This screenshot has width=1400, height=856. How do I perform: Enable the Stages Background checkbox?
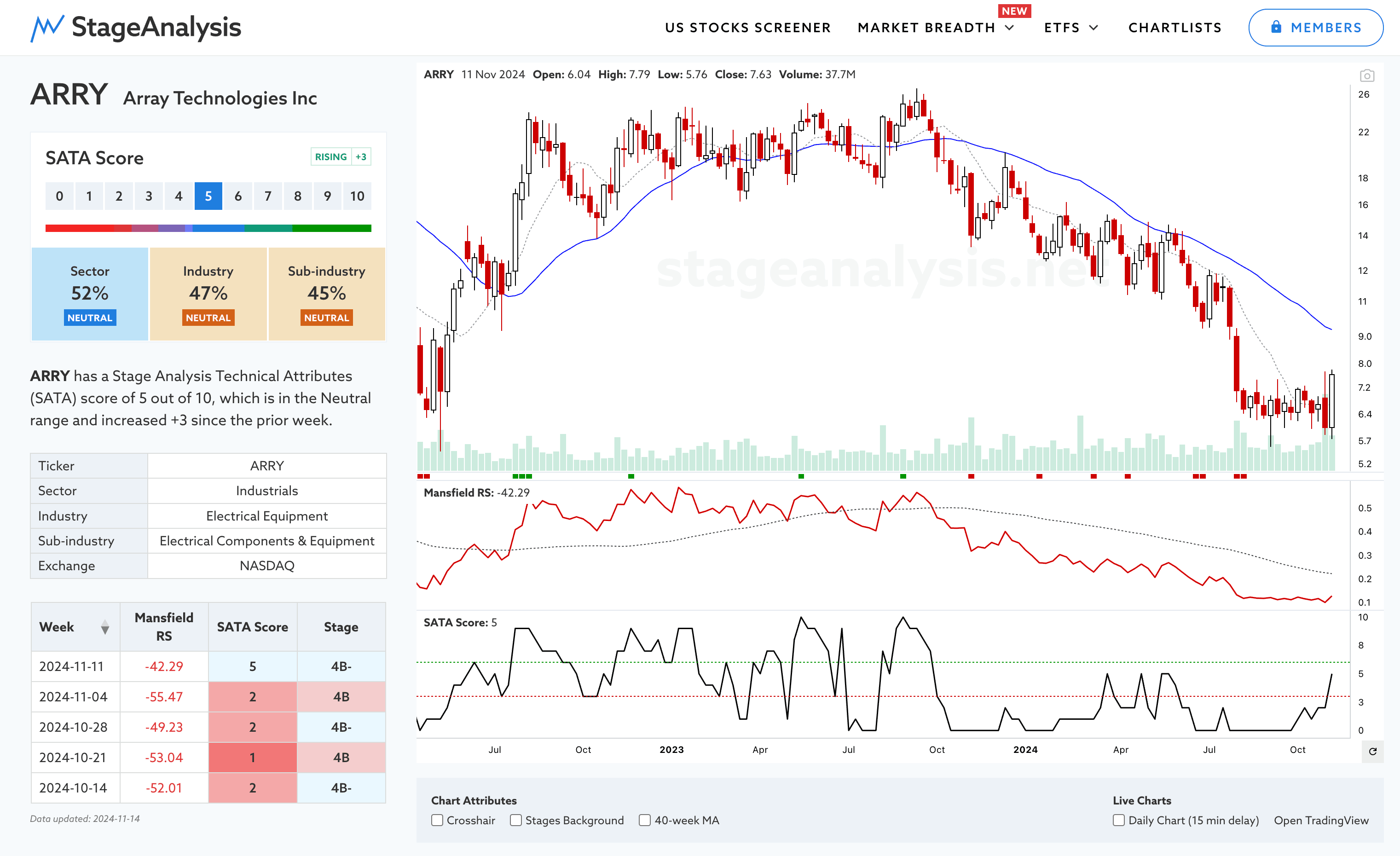click(515, 820)
